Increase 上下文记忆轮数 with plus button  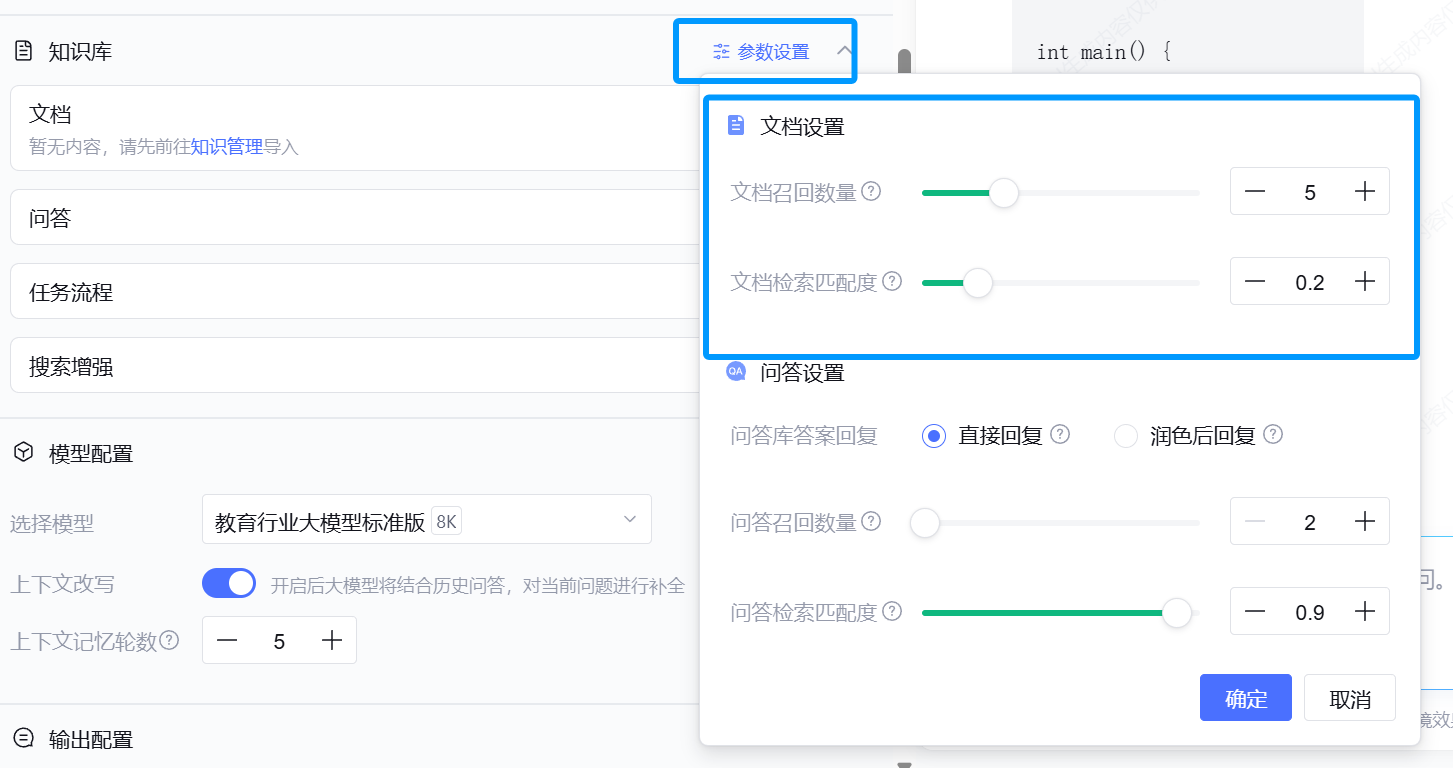332,641
